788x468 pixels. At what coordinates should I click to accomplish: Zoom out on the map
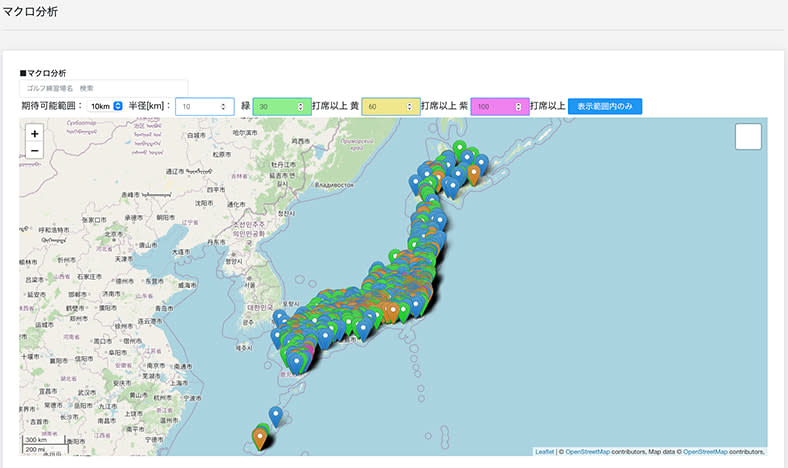(x=35, y=151)
